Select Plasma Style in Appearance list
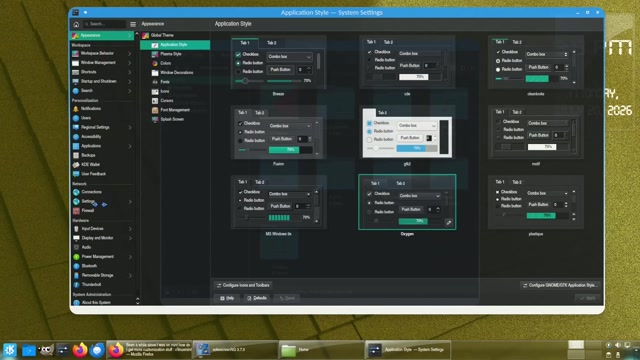The height and width of the screenshot is (360, 640). (x=175, y=54)
